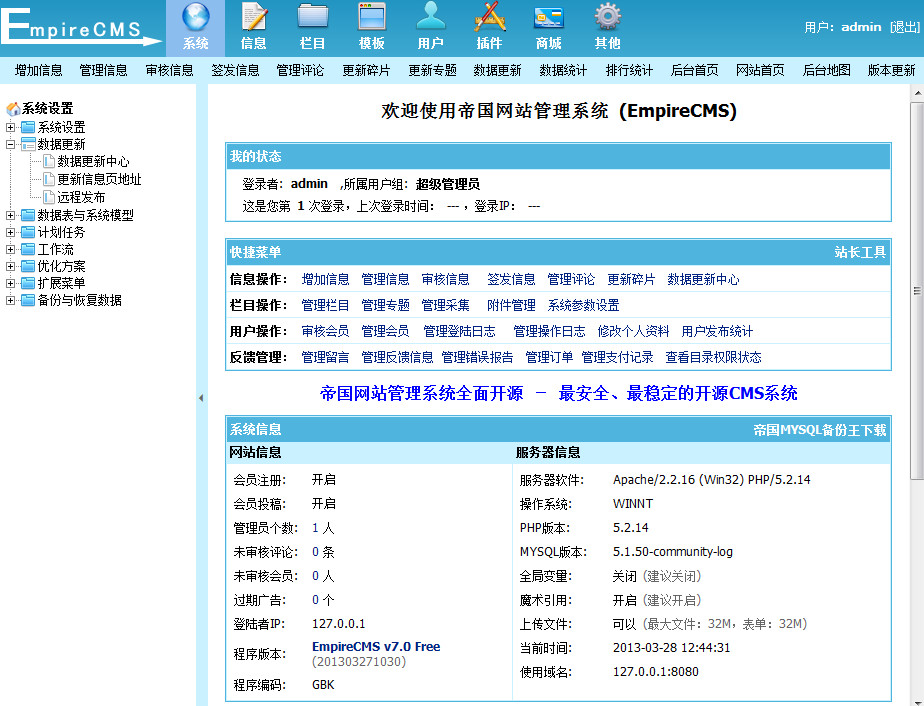Viewport: 924px width, 706px height.
Task: Expand the 系统设置 tree node
Action: click(10, 127)
